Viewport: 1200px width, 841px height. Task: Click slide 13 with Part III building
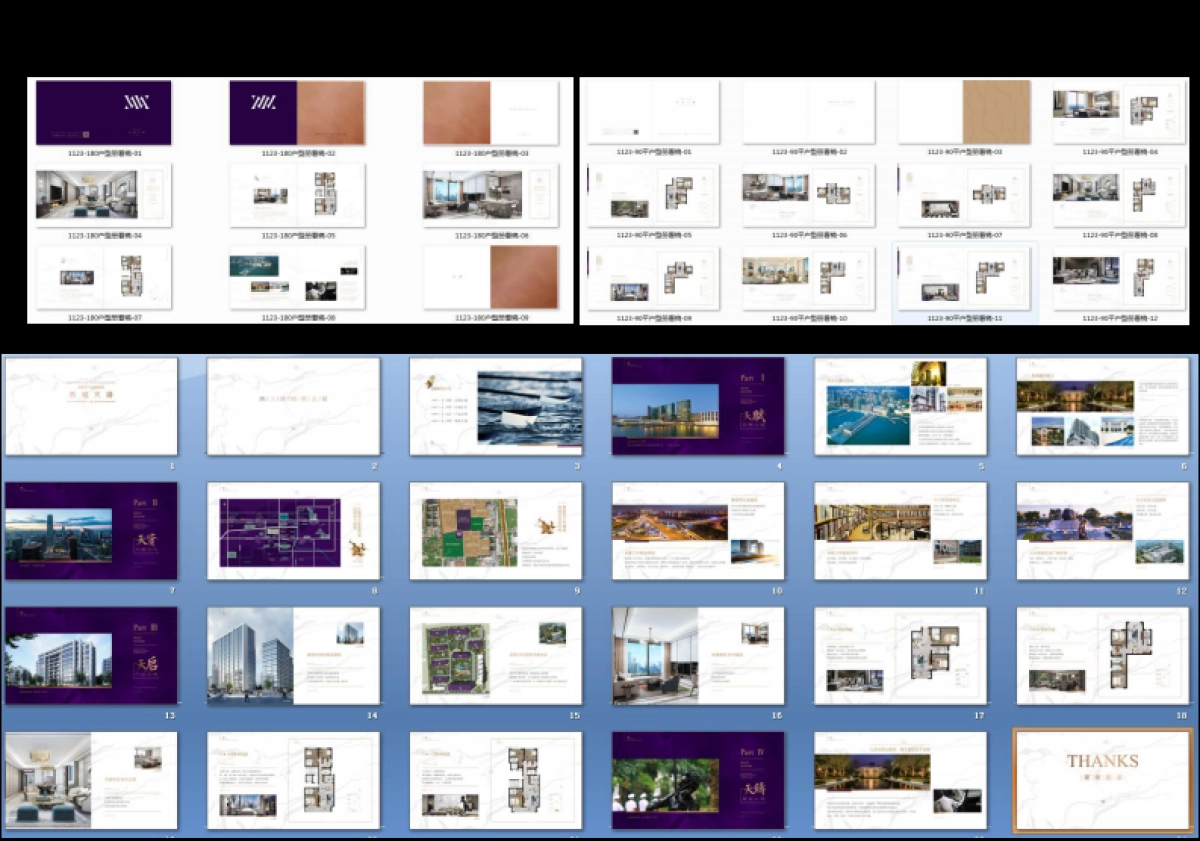coord(91,655)
